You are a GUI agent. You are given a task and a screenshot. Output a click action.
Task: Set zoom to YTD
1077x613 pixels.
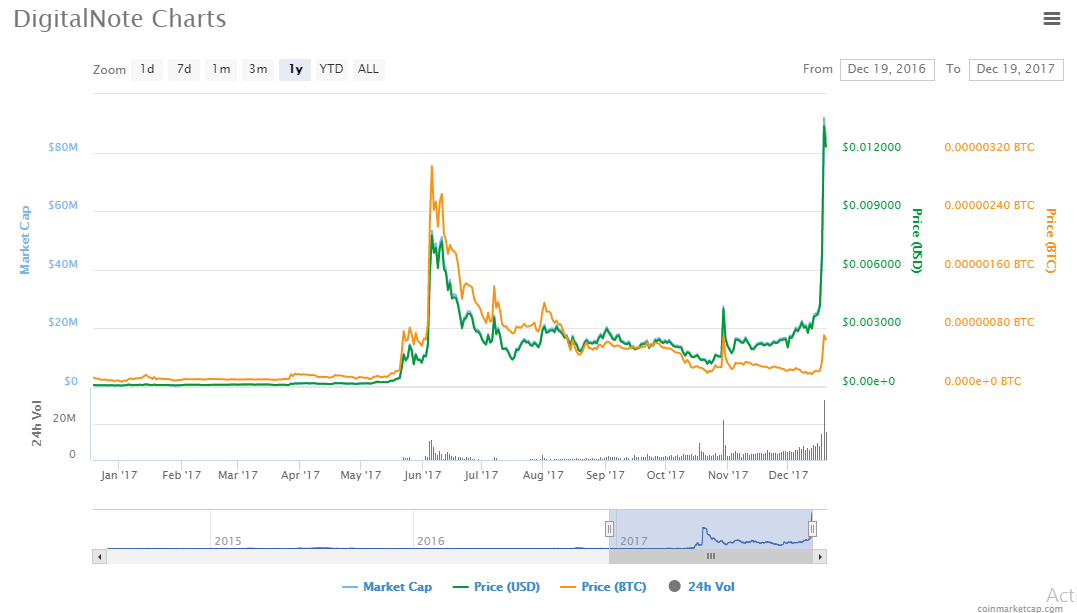tap(331, 69)
